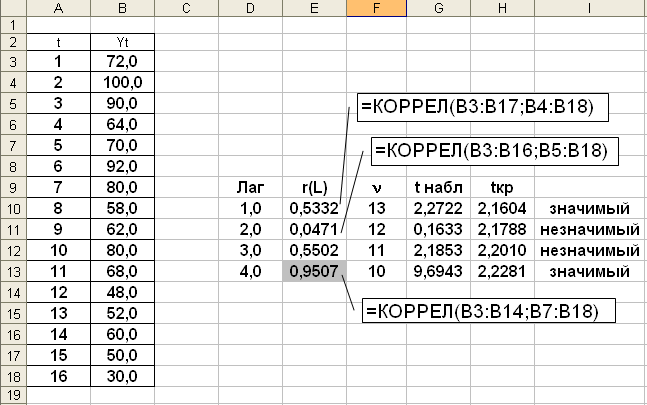Select row header 19
This screenshot has height=405, width=647.
point(13,395)
